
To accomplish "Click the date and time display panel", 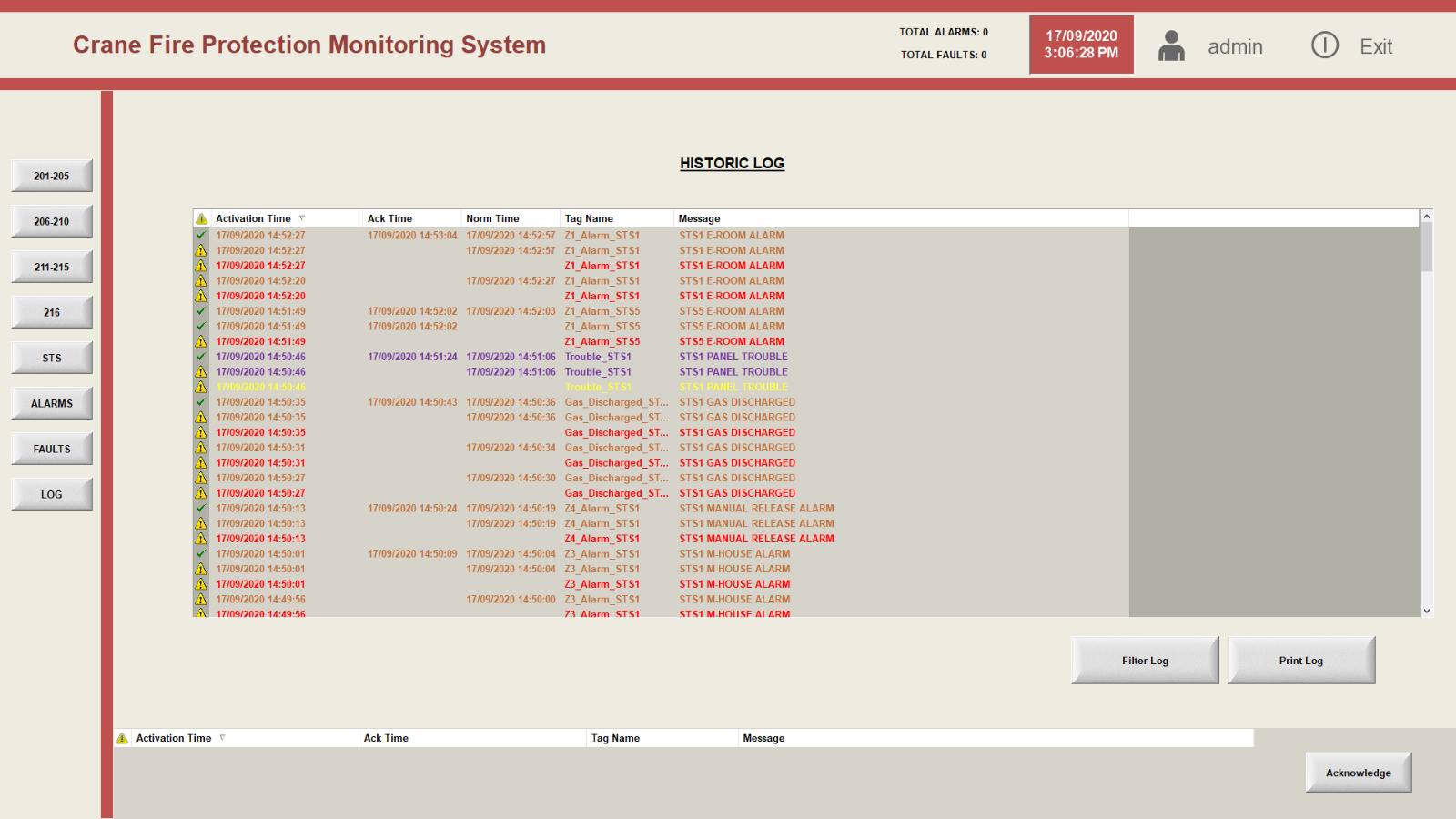I will (x=1081, y=45).
